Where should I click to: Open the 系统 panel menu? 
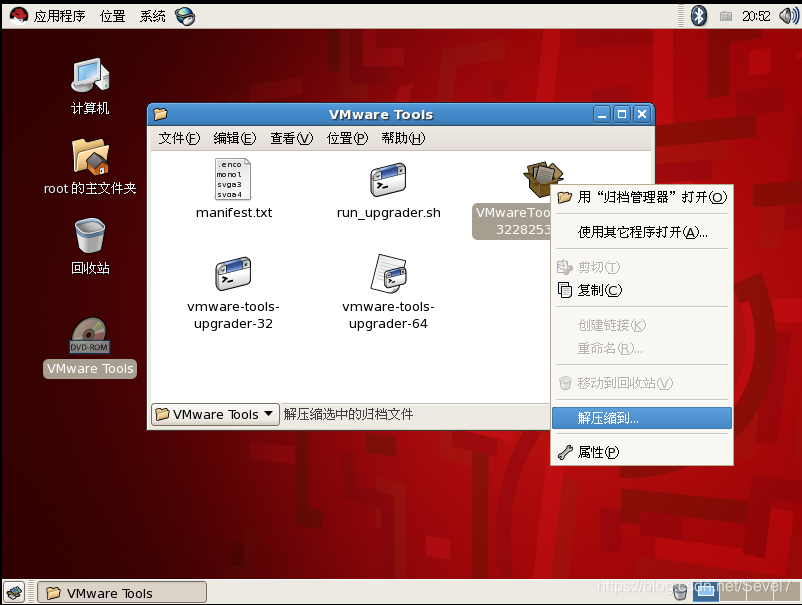[152, 16]
